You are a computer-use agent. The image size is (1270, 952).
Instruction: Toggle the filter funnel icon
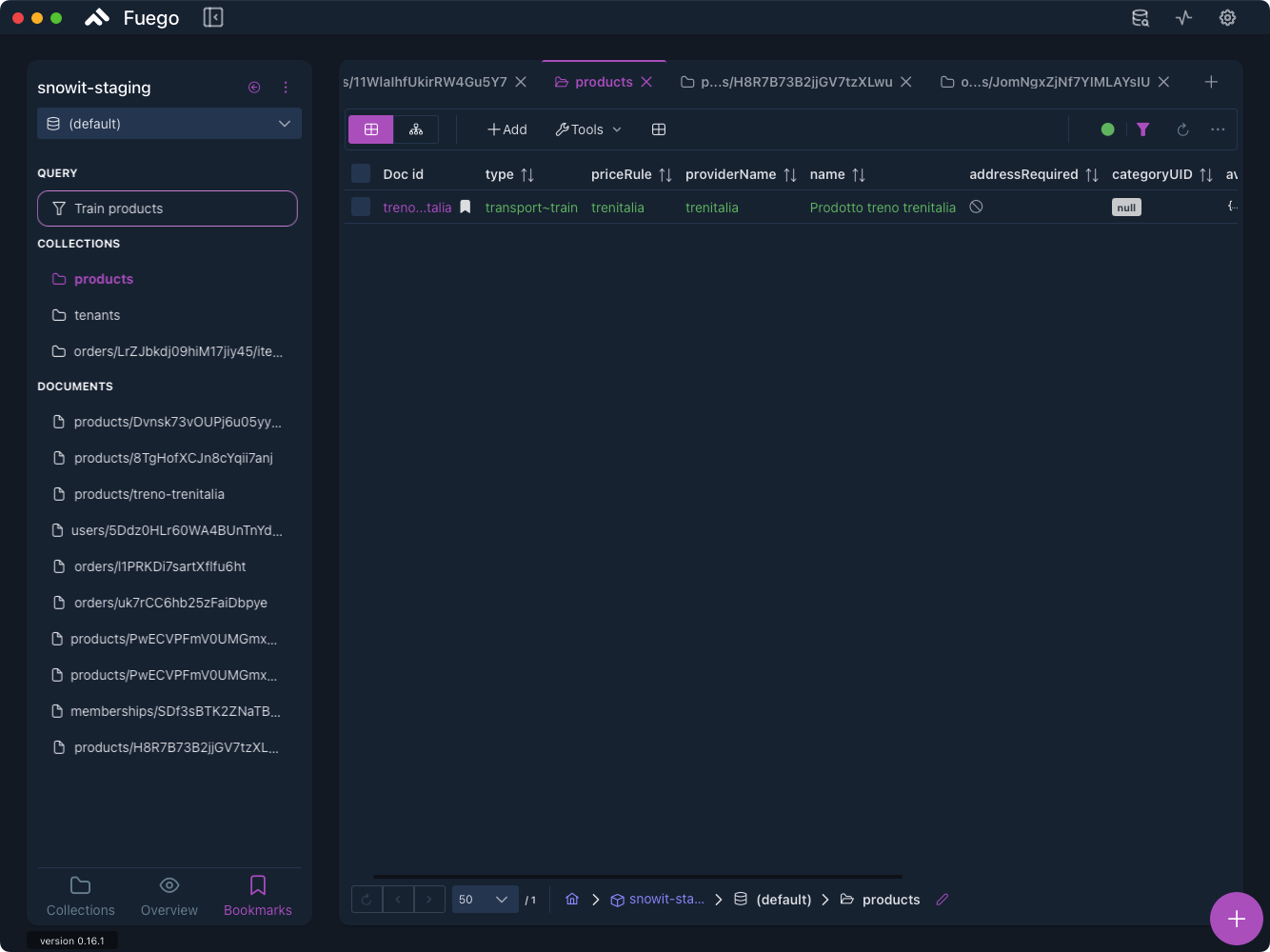coord(1143,129)
